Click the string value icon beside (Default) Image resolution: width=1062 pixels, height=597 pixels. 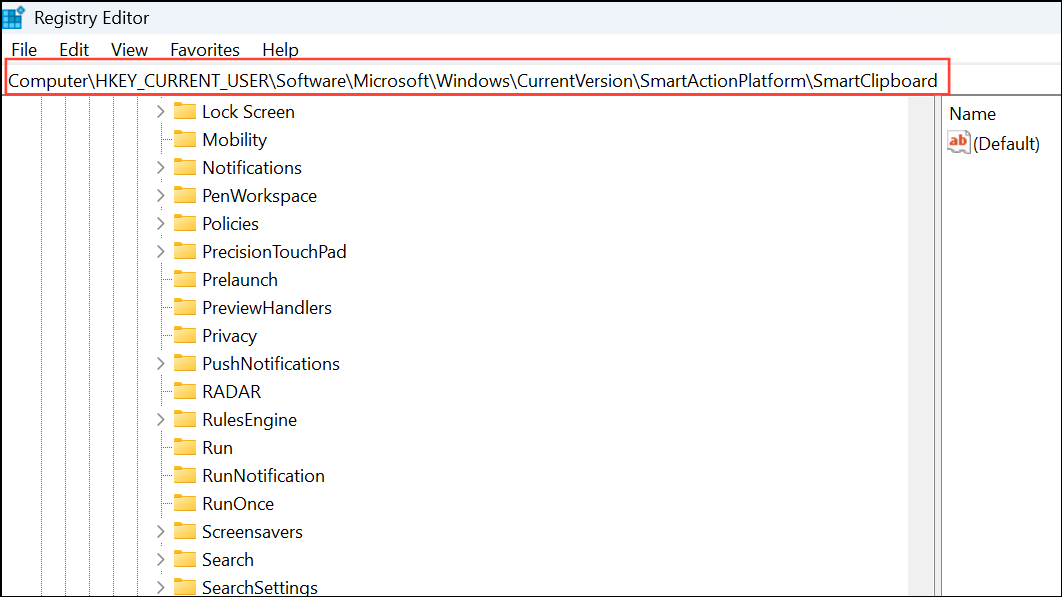tap(958, 142)
